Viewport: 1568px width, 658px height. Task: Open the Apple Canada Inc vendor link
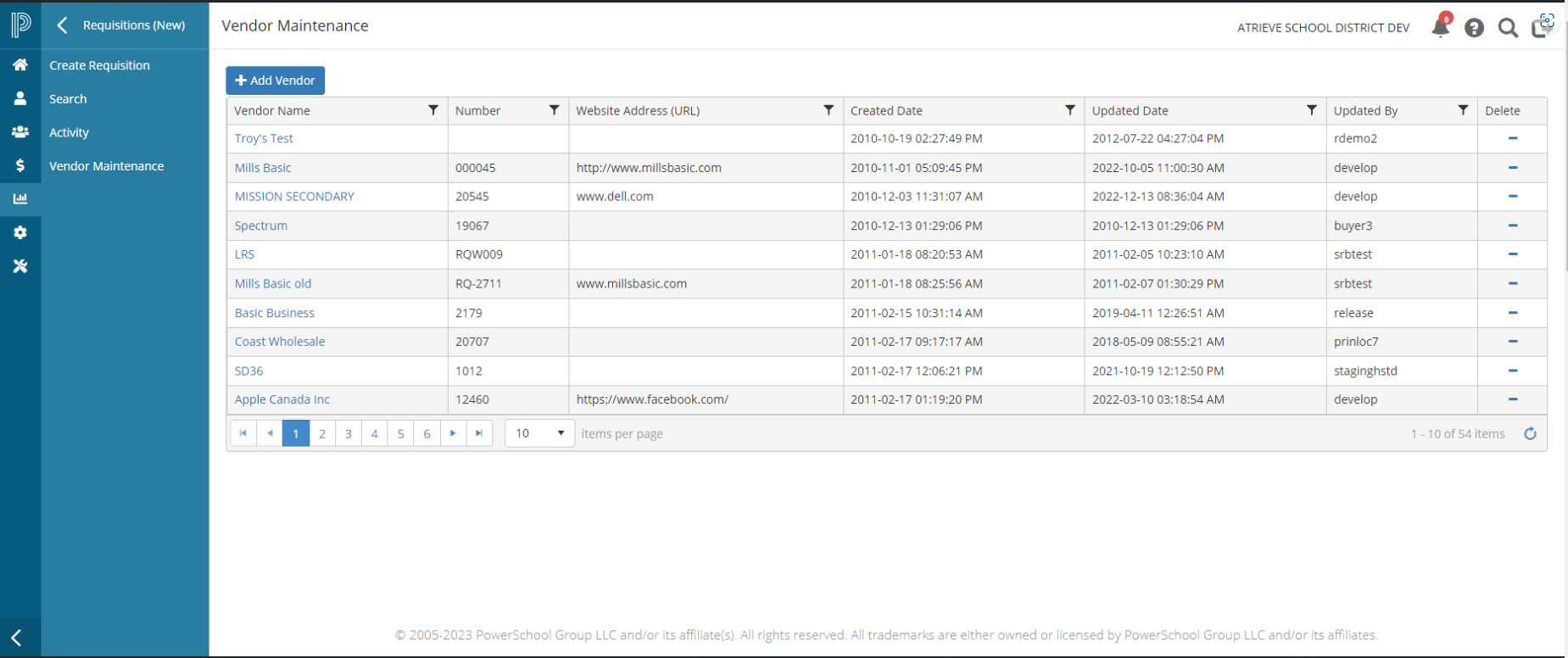pos(282,399)
